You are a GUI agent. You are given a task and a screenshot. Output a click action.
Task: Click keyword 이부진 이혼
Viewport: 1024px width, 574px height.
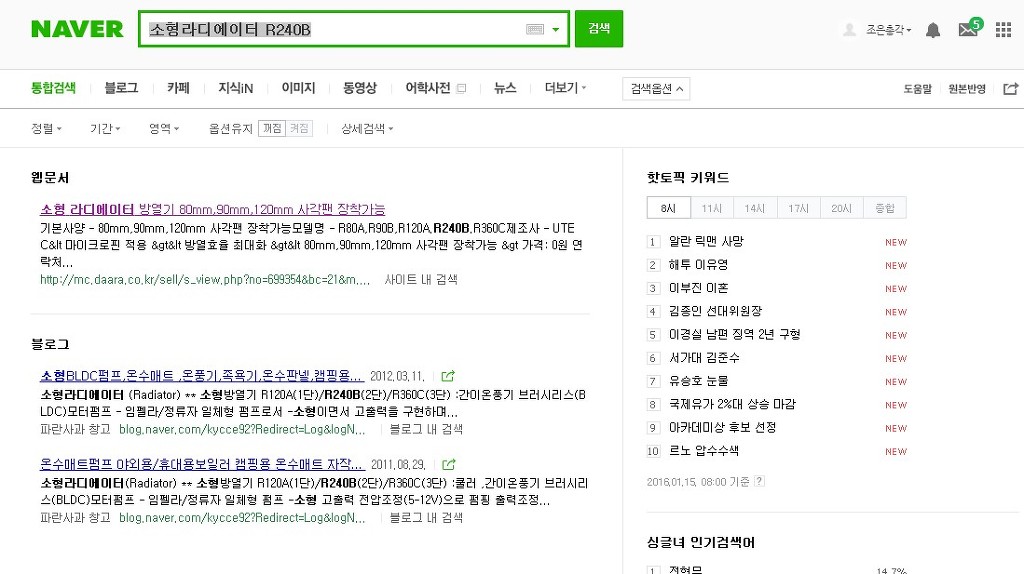[698, 288]
